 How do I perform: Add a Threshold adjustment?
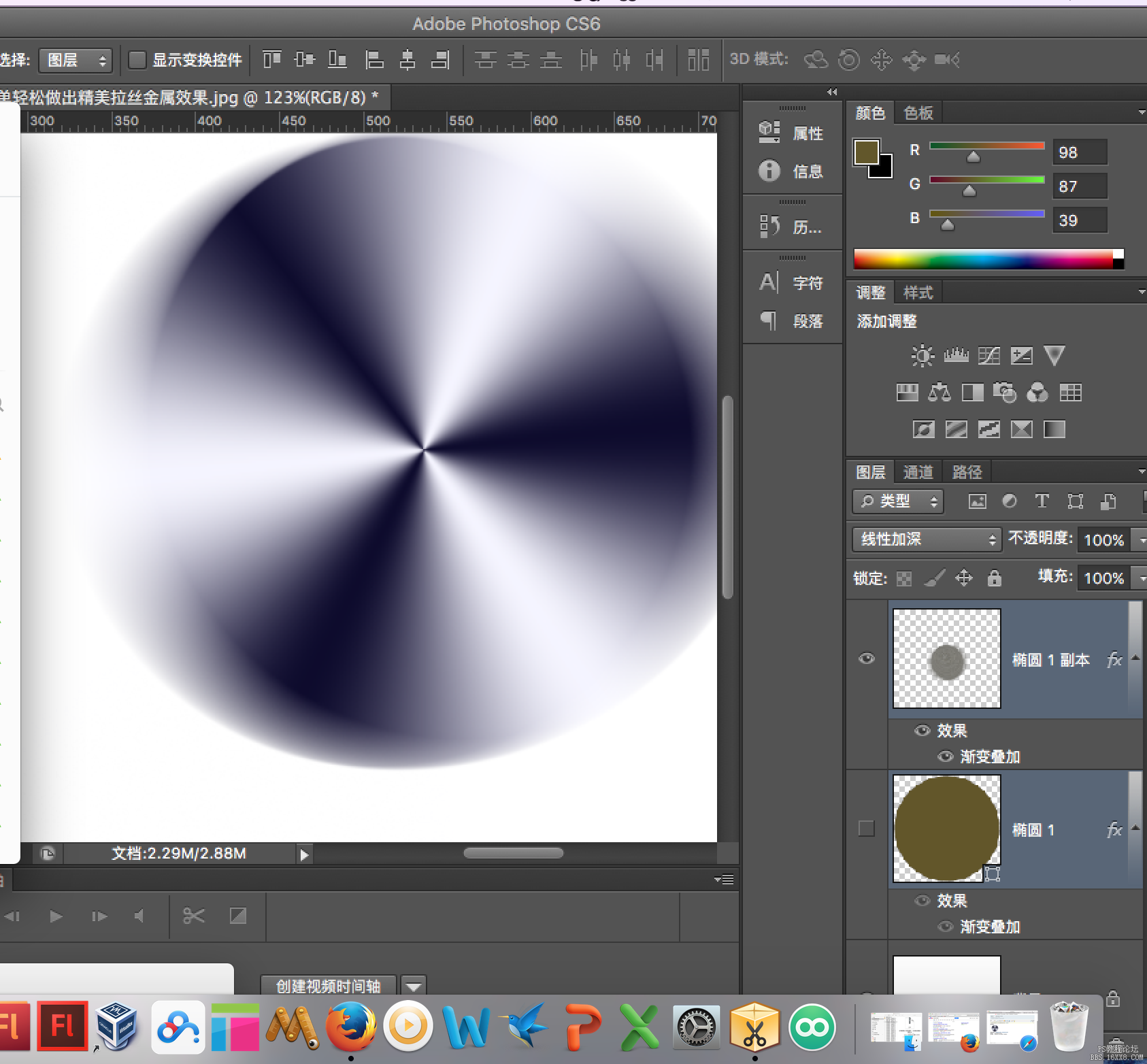pyautogui.click(x=988, y=429)
